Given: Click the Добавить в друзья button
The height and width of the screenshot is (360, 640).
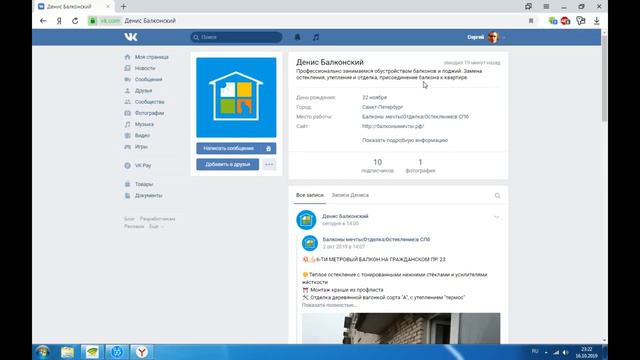Looking at the screenshot, I should (227, 164).
